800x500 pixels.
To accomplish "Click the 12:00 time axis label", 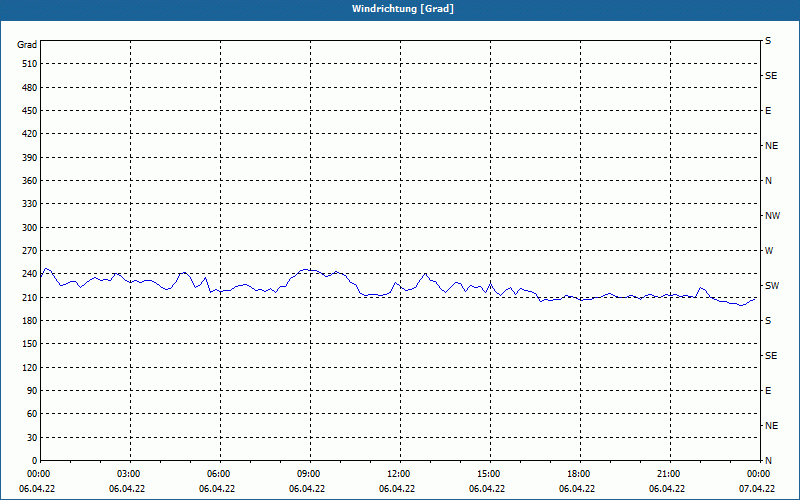I will coord(397,474).
